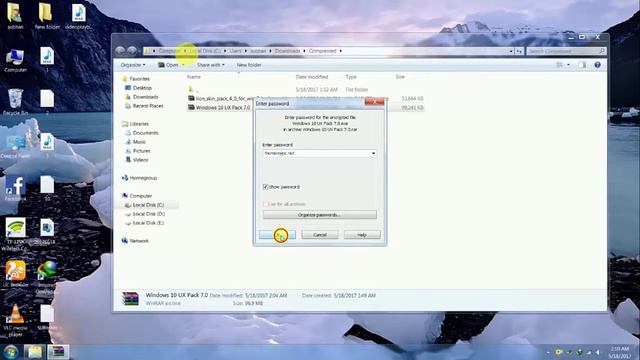Image resolution: width=640 pixels, height=360 pixels.
Task: Click Help in the password dialog
Action: tap(362, 235)
